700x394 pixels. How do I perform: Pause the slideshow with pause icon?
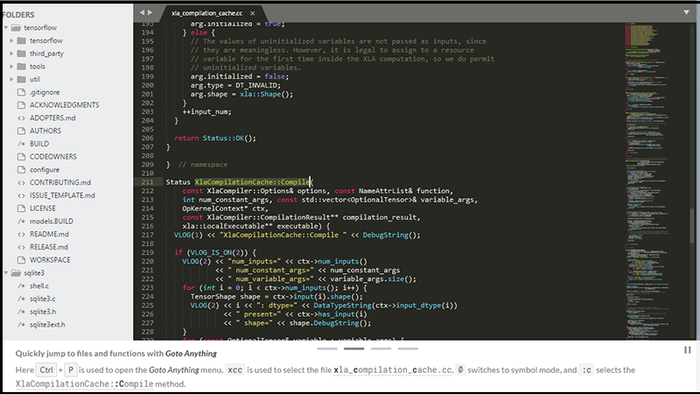click(x=688, y=350)
